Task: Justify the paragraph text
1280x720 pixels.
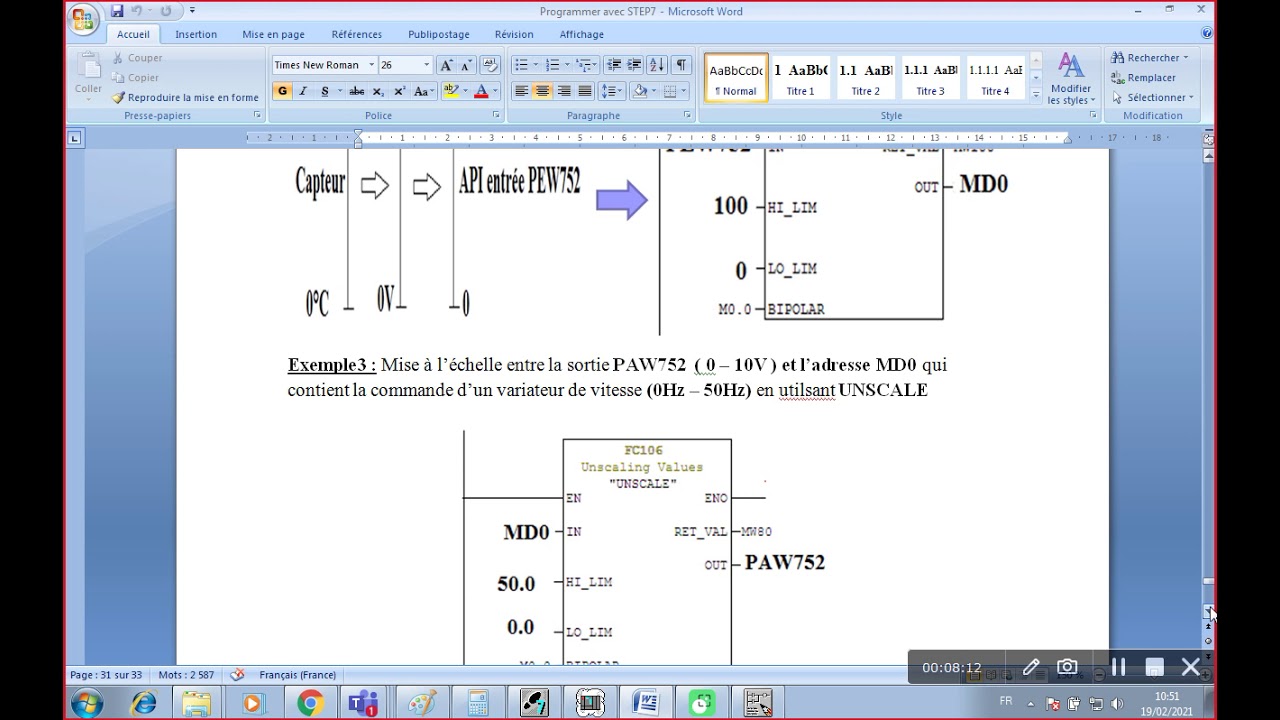Action: click(x=585, y=91)
